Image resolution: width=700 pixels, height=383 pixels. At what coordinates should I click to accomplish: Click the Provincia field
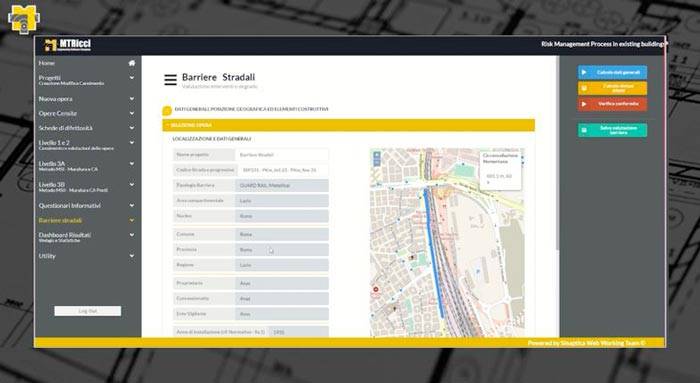(x=282, y=250)
